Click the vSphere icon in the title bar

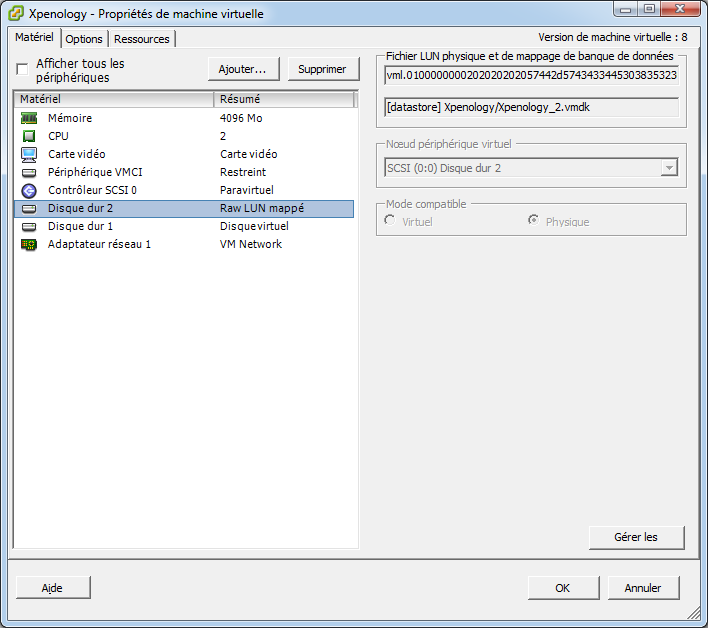click(16, 14)
